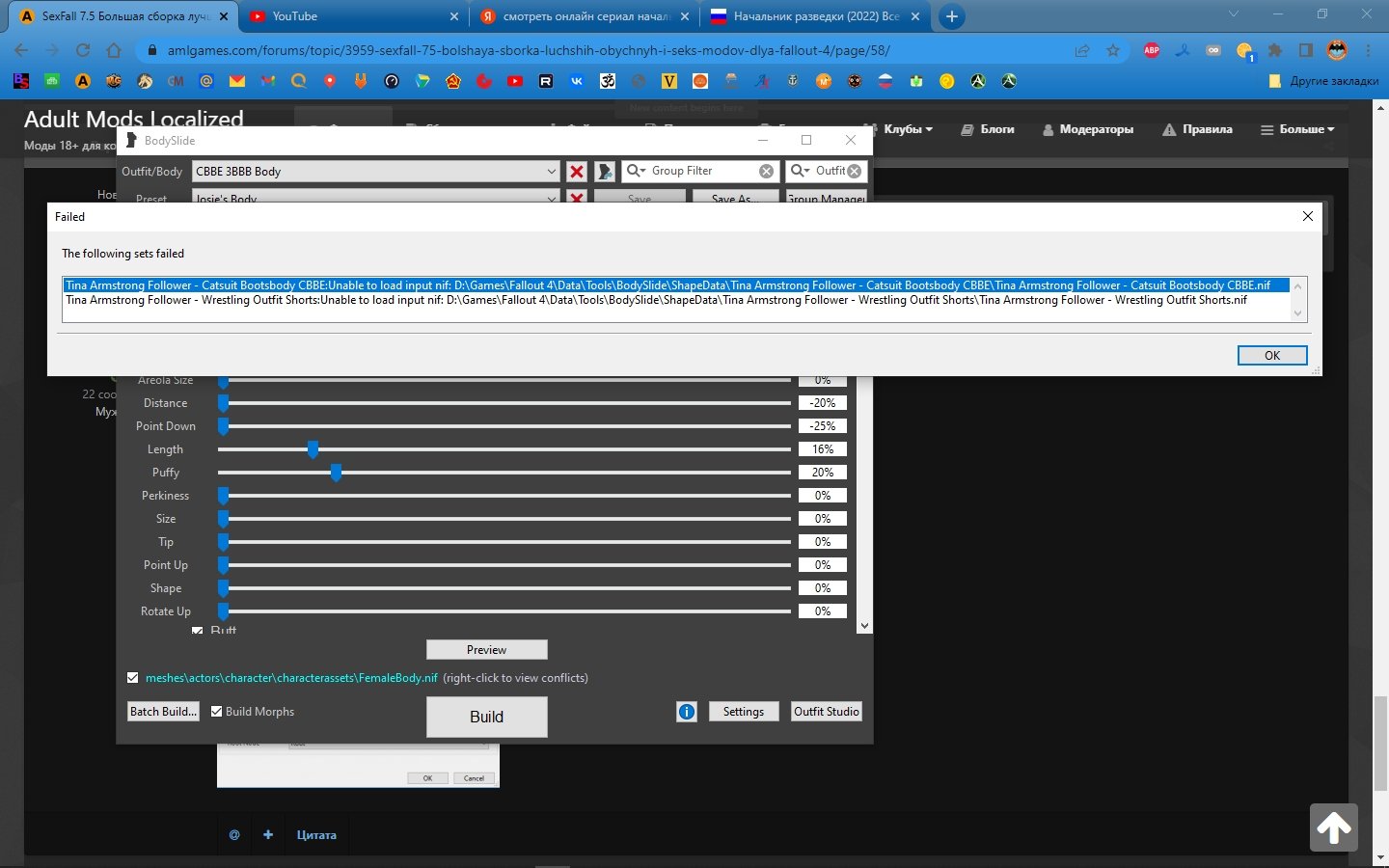The image size is (1389, 868).
Task: Open the Клубы dropdown menu
Action: 908,129
